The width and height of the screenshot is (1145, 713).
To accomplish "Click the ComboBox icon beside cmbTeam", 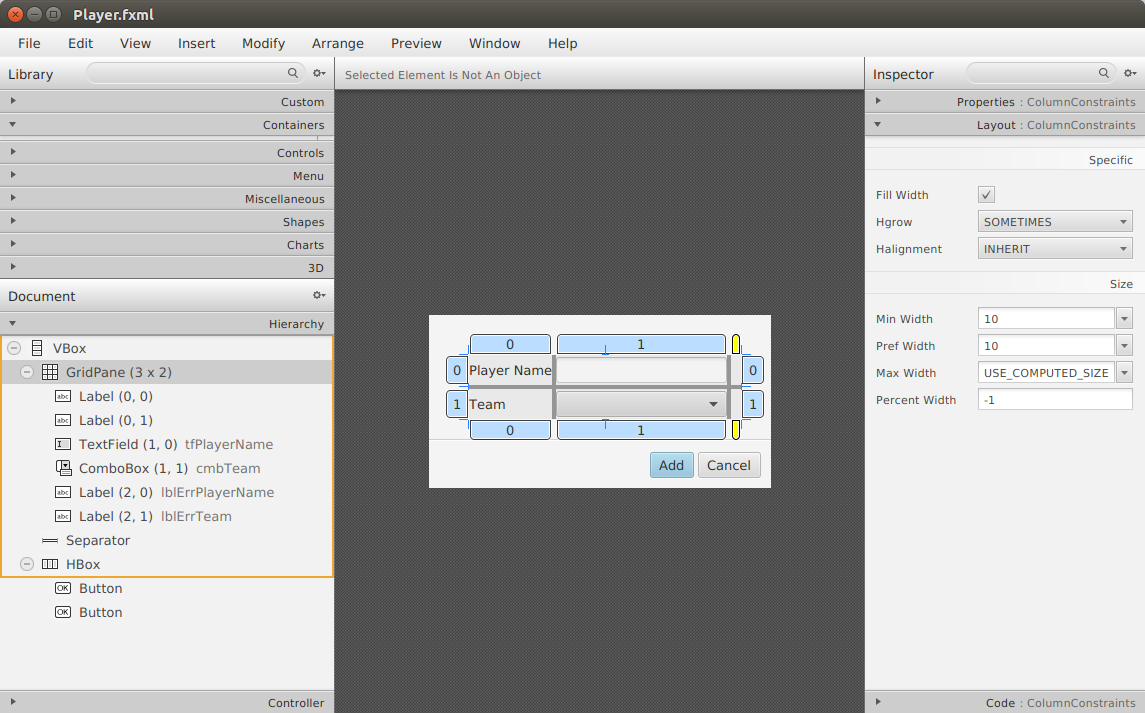I will pyautogui.click(x=64, y=467).
